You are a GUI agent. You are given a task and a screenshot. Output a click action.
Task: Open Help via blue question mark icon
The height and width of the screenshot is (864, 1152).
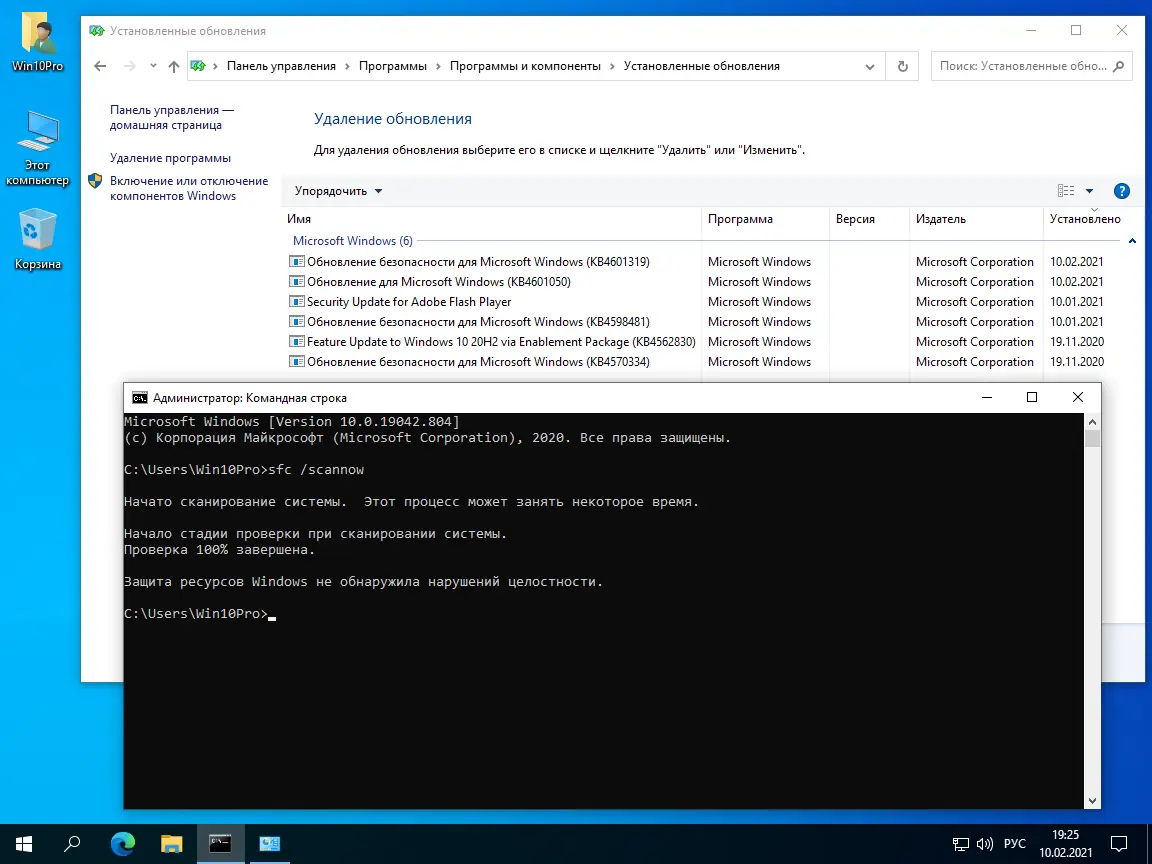(x=1122, y=191)
